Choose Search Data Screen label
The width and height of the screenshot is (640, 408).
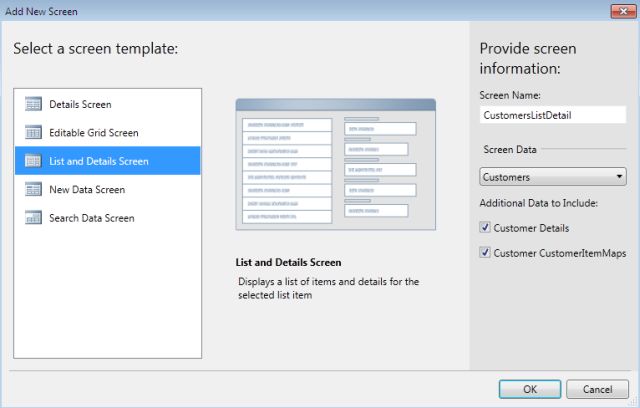tap(92, 218)
